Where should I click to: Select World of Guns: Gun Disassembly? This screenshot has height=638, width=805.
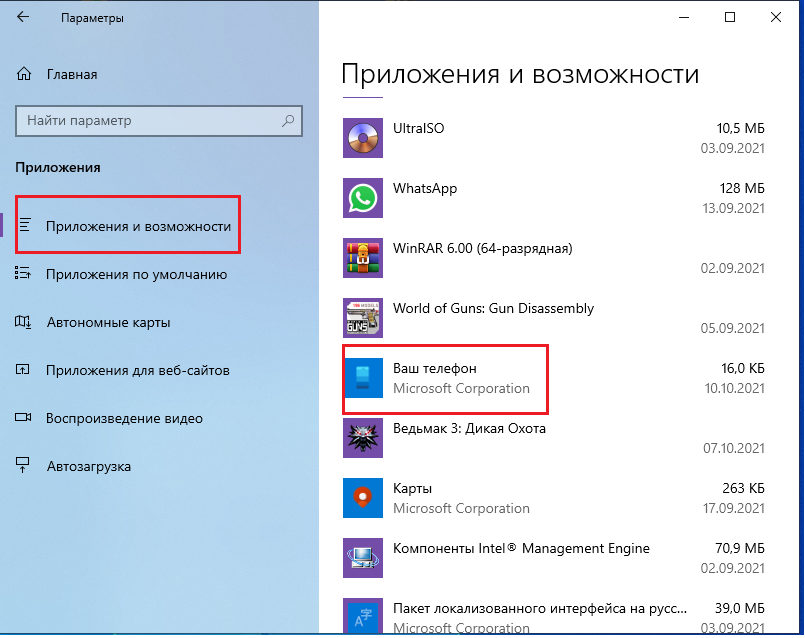[x=493, y=308]
